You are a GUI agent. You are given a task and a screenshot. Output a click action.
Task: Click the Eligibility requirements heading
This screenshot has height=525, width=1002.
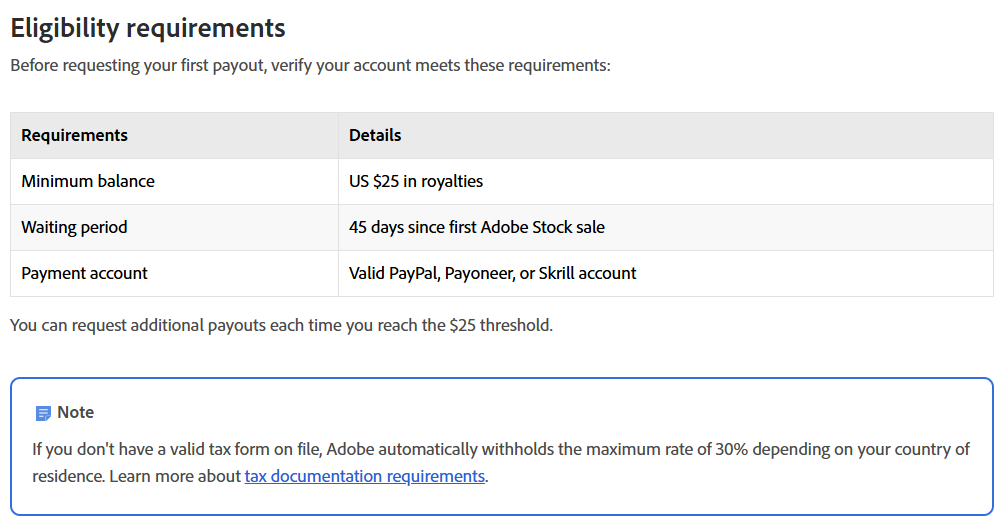pos(148,28)
